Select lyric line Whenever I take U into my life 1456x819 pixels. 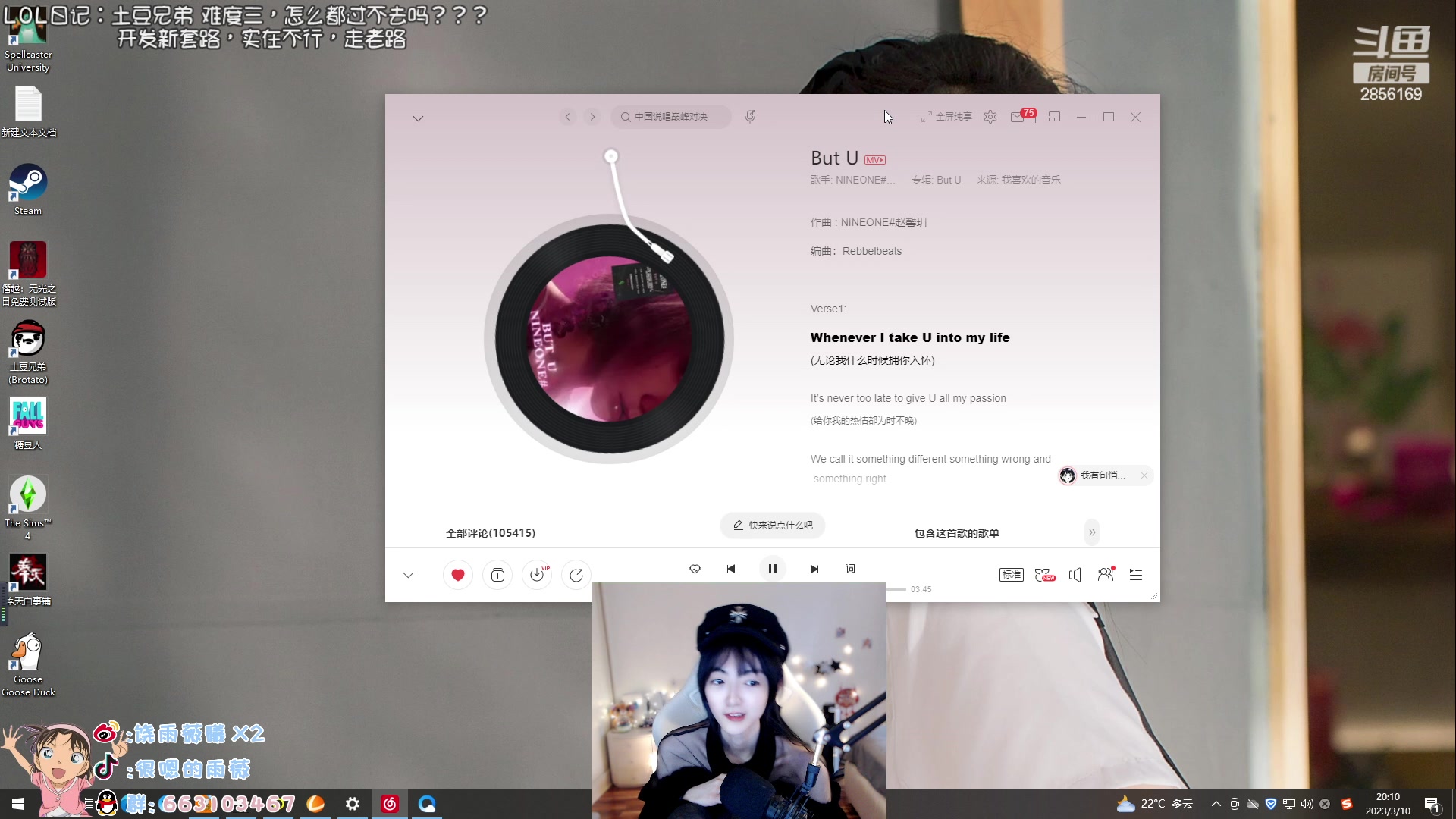(x=910, y=337)
